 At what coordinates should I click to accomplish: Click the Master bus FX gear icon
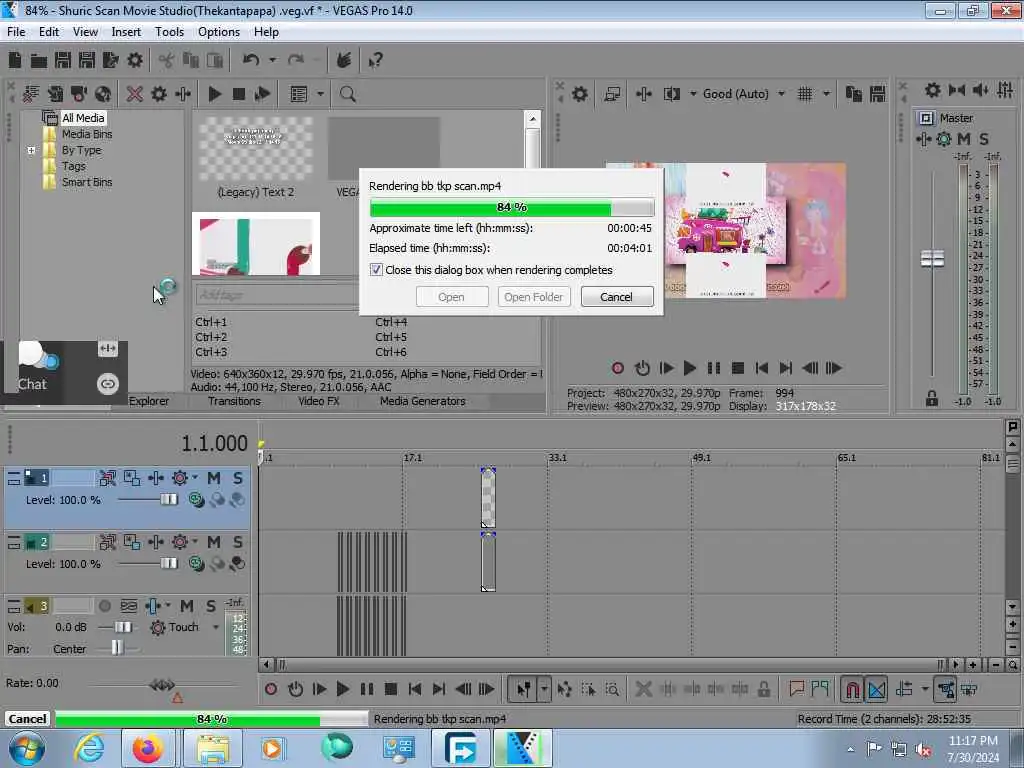(x=944, y=138)
